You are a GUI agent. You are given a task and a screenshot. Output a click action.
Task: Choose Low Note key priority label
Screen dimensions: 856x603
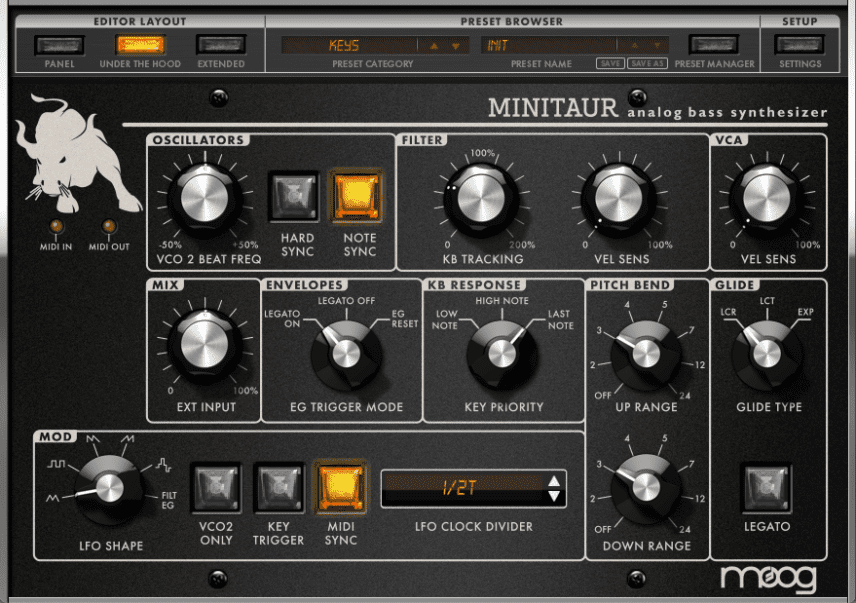[445, 320]
